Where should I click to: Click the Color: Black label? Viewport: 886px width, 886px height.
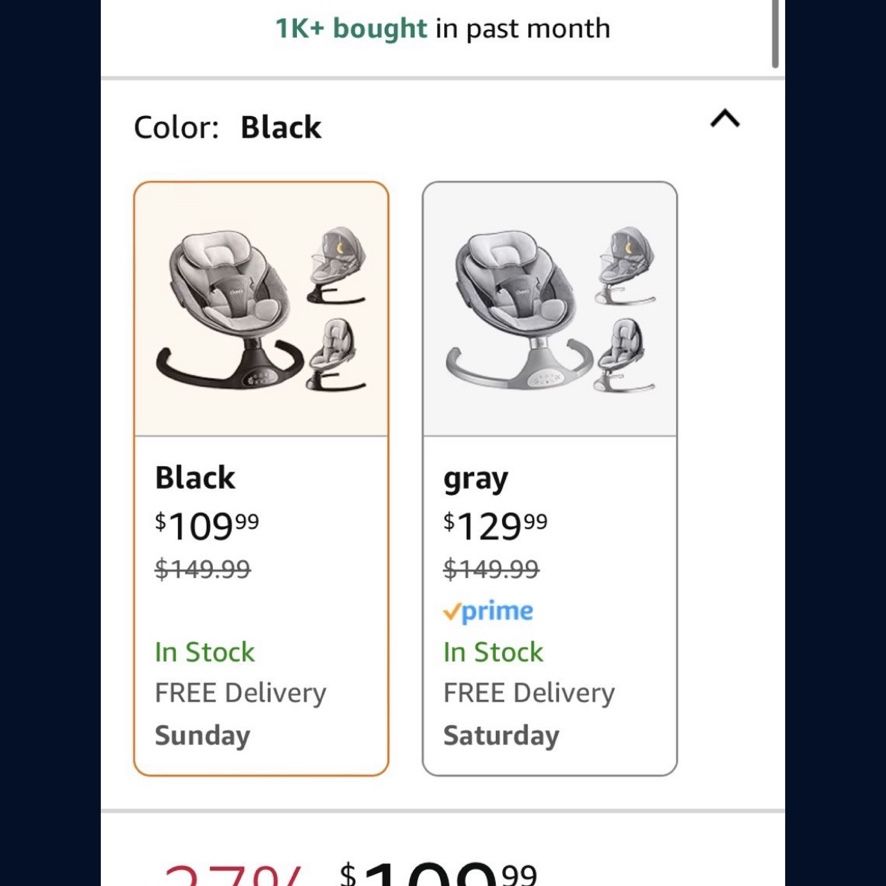[227, 127]
